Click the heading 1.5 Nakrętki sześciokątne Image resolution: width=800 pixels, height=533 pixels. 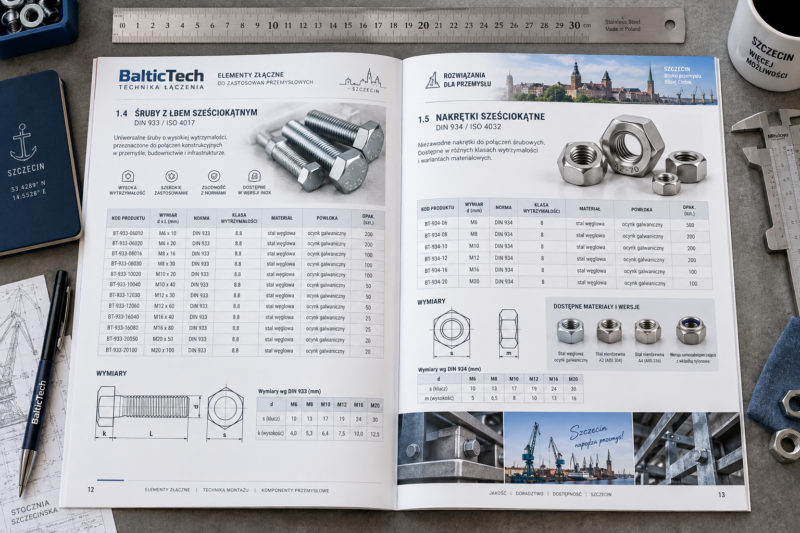[482, 117]
